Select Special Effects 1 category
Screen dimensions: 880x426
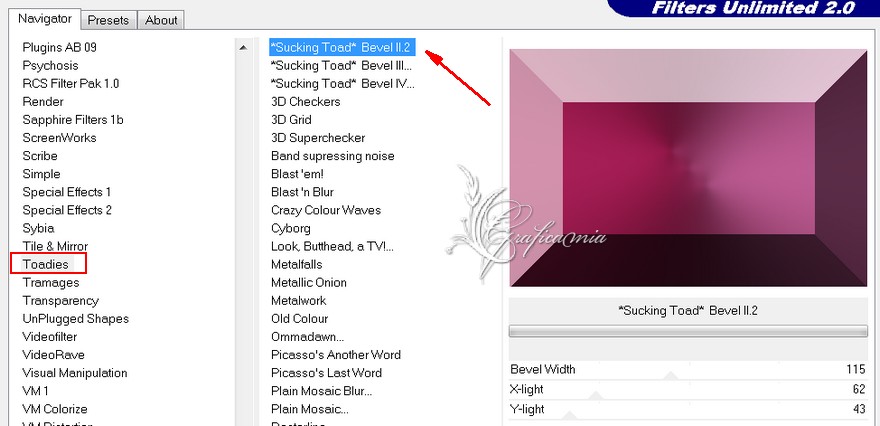[x=67, y=192]
